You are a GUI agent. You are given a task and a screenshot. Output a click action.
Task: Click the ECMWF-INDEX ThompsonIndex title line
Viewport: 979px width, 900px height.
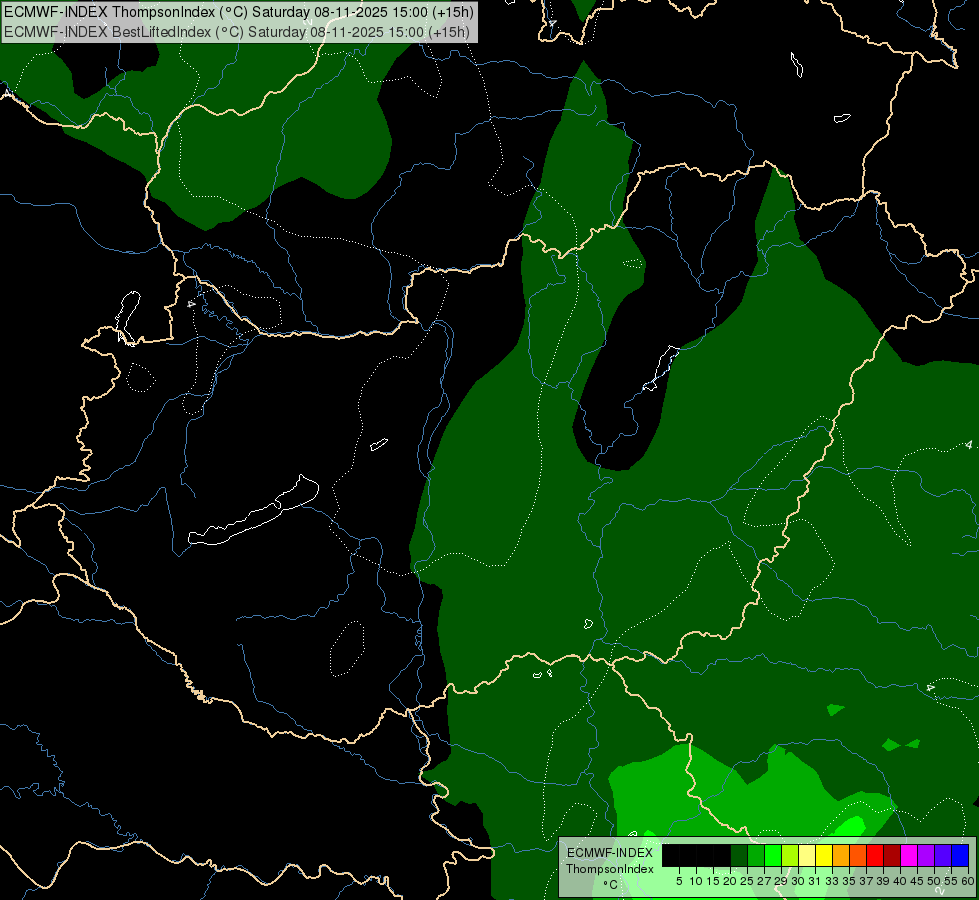click(239, 12)
